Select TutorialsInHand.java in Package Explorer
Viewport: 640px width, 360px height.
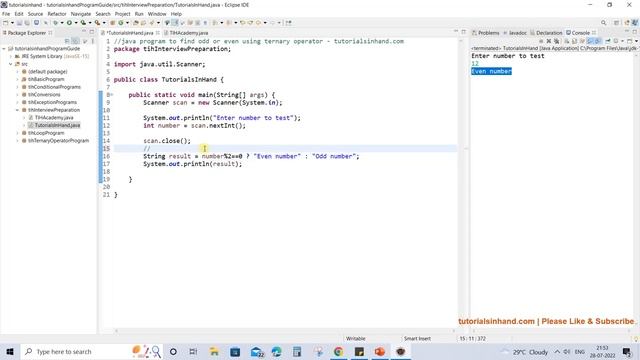[57, 125]
